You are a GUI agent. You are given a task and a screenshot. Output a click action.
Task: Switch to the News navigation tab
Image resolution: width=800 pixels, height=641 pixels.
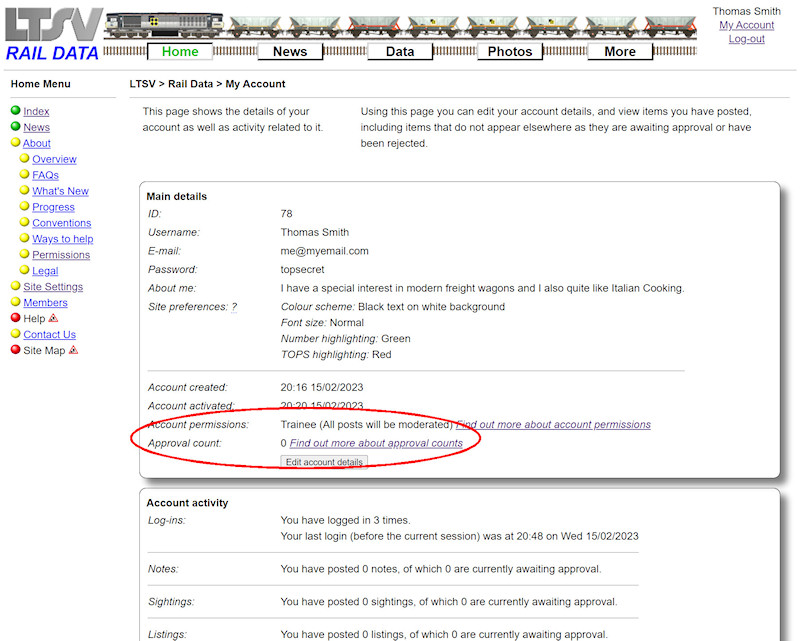tap(290, 52)
